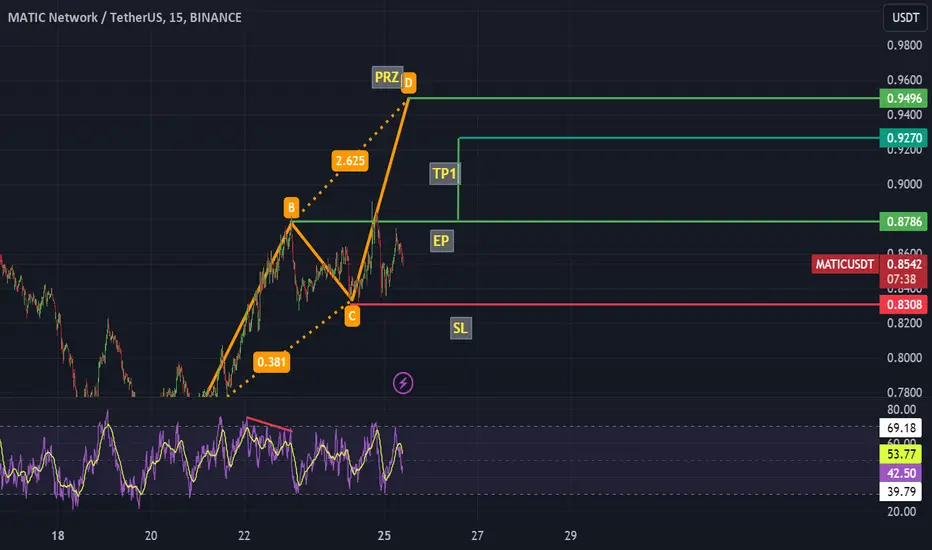Select the C point marker
The width and height of the screenshot is (932, 550).
pos(352,316)
